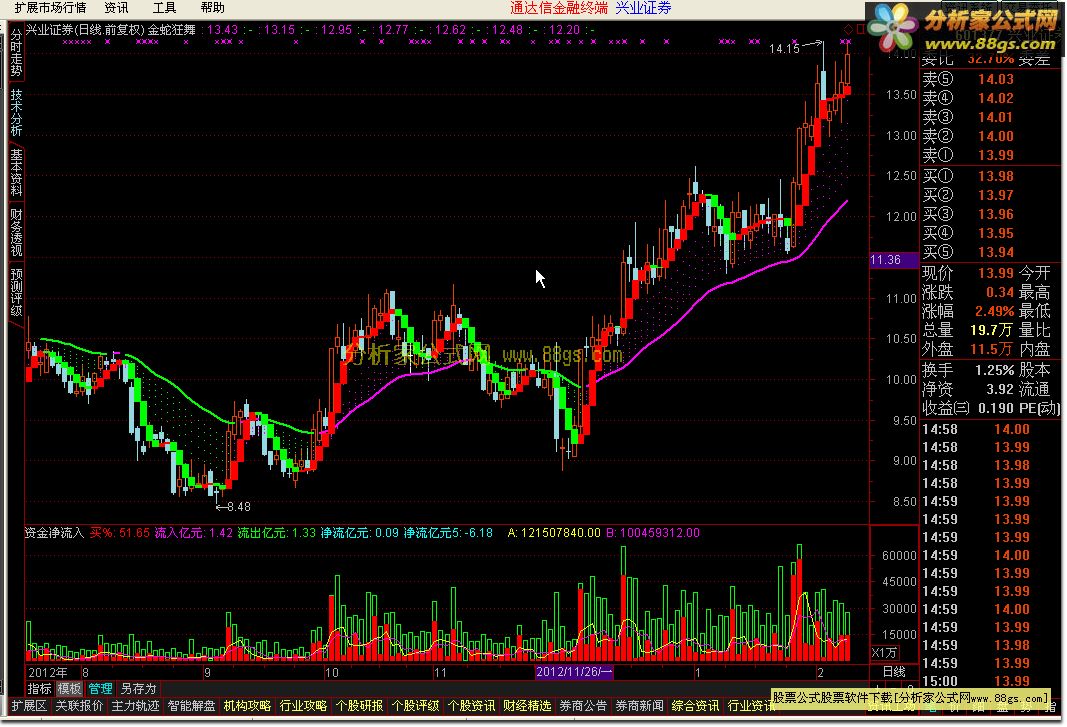Click the 8.48 low price annotation
1067x727 pixels.
(239, 506)
